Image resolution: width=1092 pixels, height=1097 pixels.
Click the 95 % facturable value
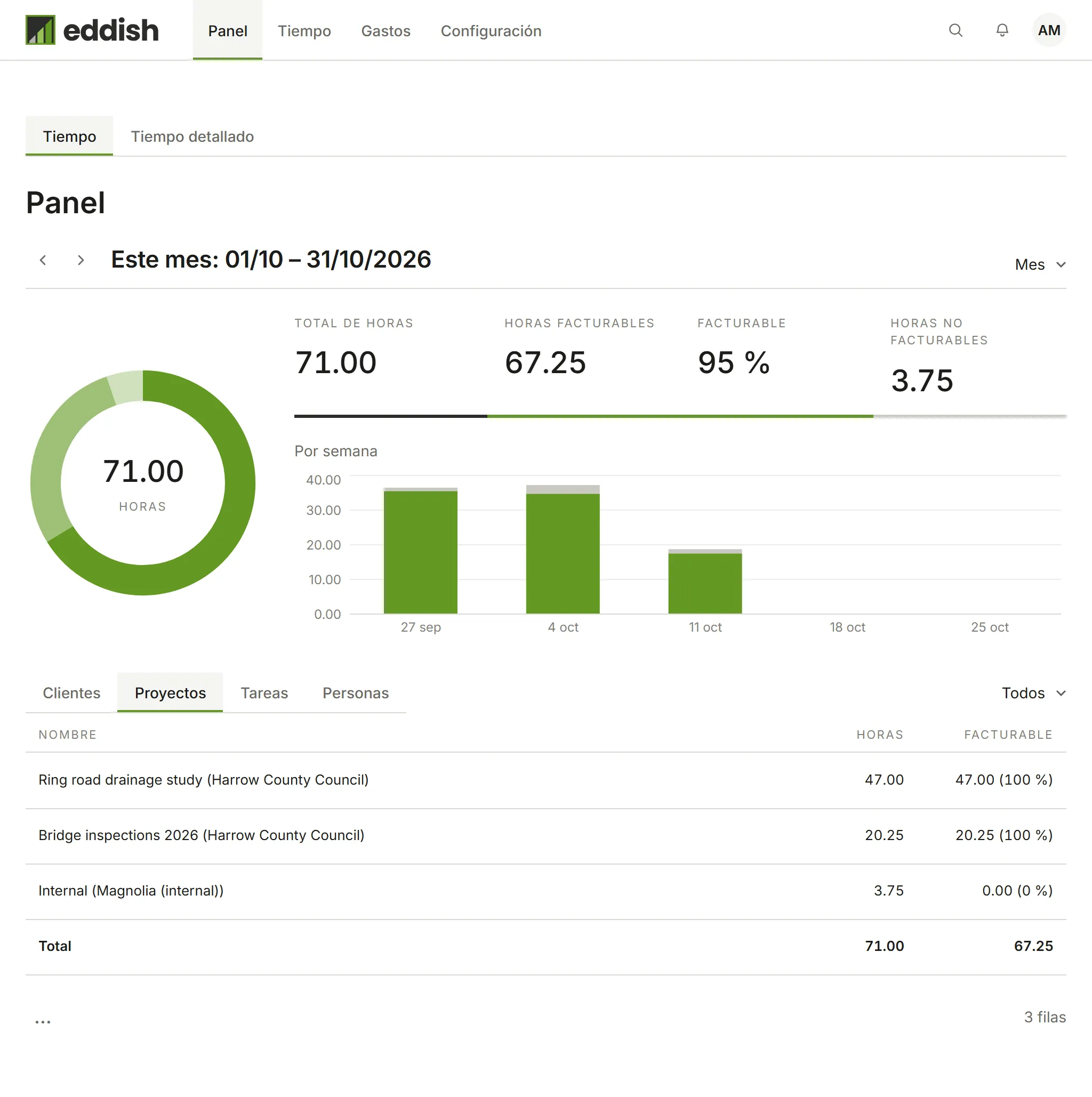pyautogui.click(x=734, y=362)
